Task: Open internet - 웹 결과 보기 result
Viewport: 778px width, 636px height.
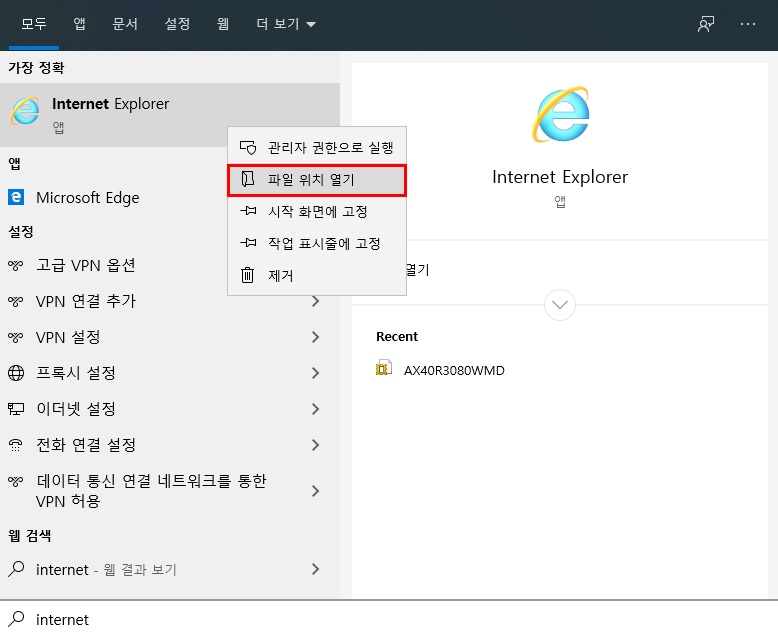Action: (170, 569)
